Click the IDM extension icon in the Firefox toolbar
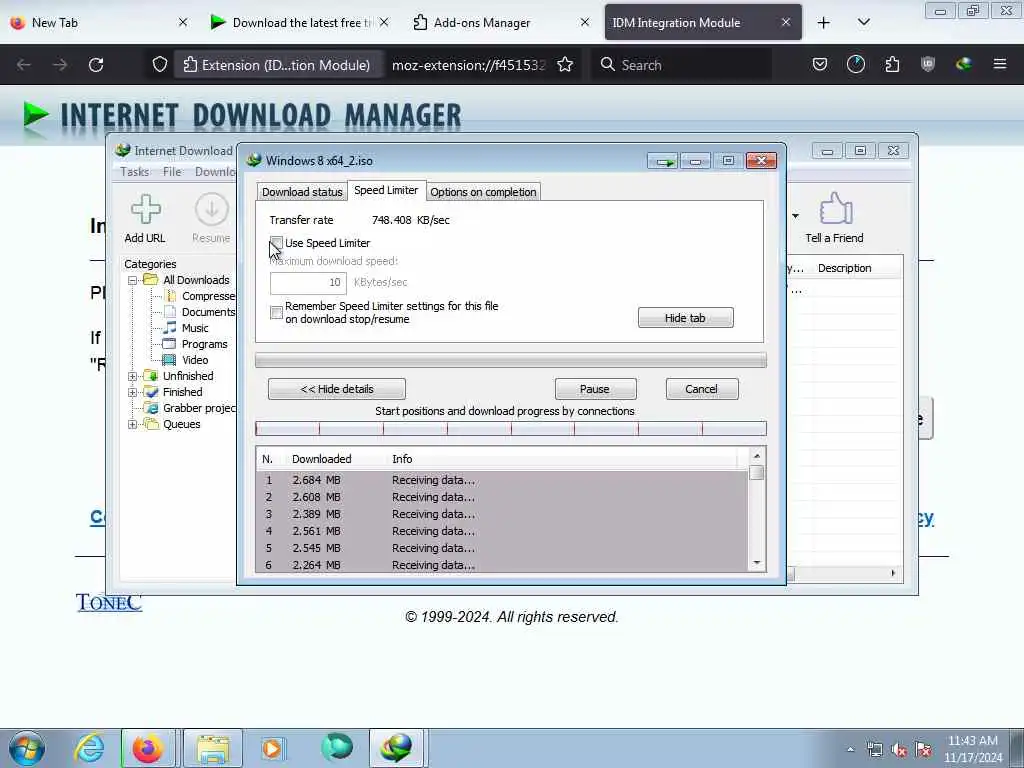Viewport: 1024px width, 768px height. 963,65
